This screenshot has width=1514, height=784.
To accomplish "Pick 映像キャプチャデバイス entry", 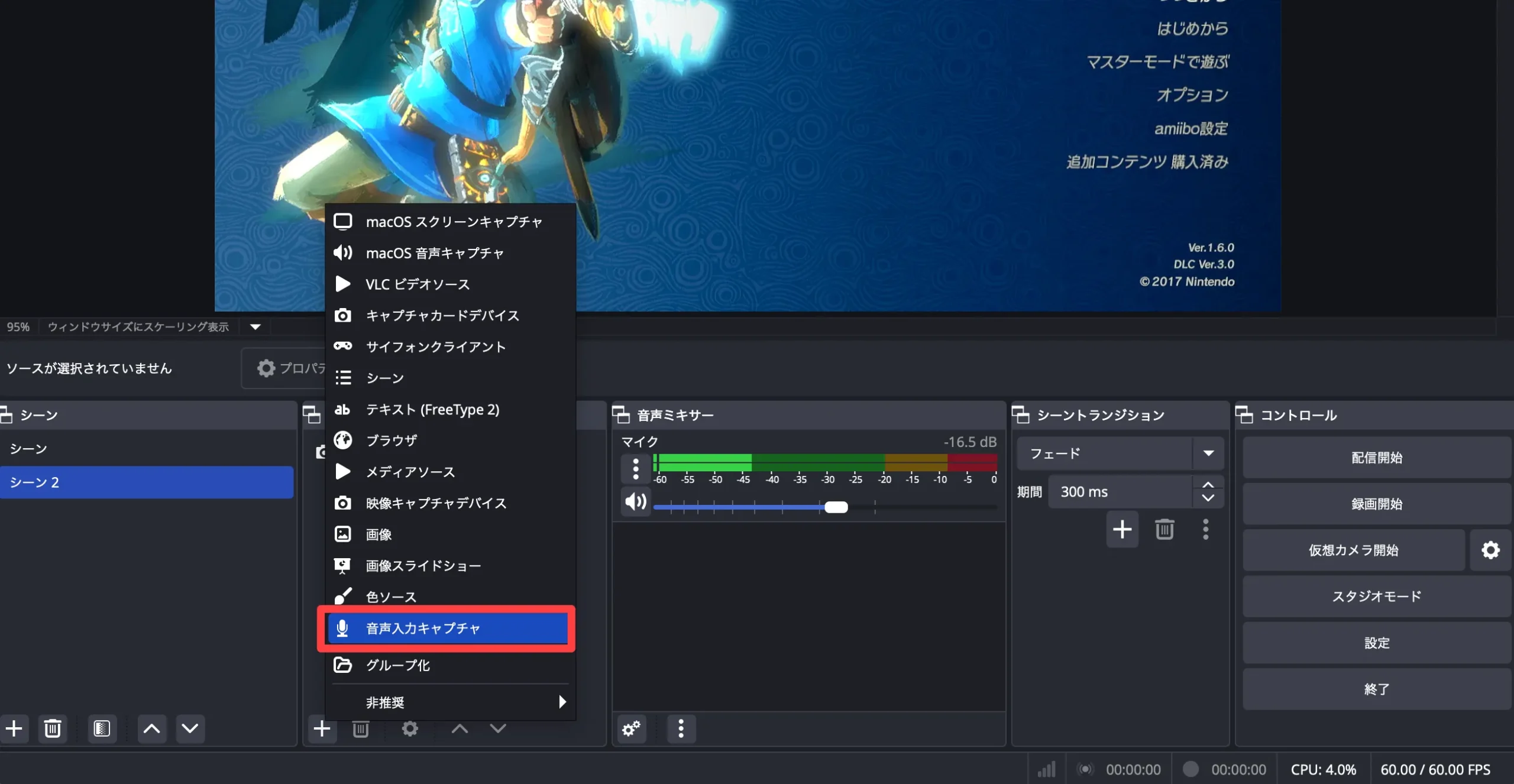I will tap(450, 503).
